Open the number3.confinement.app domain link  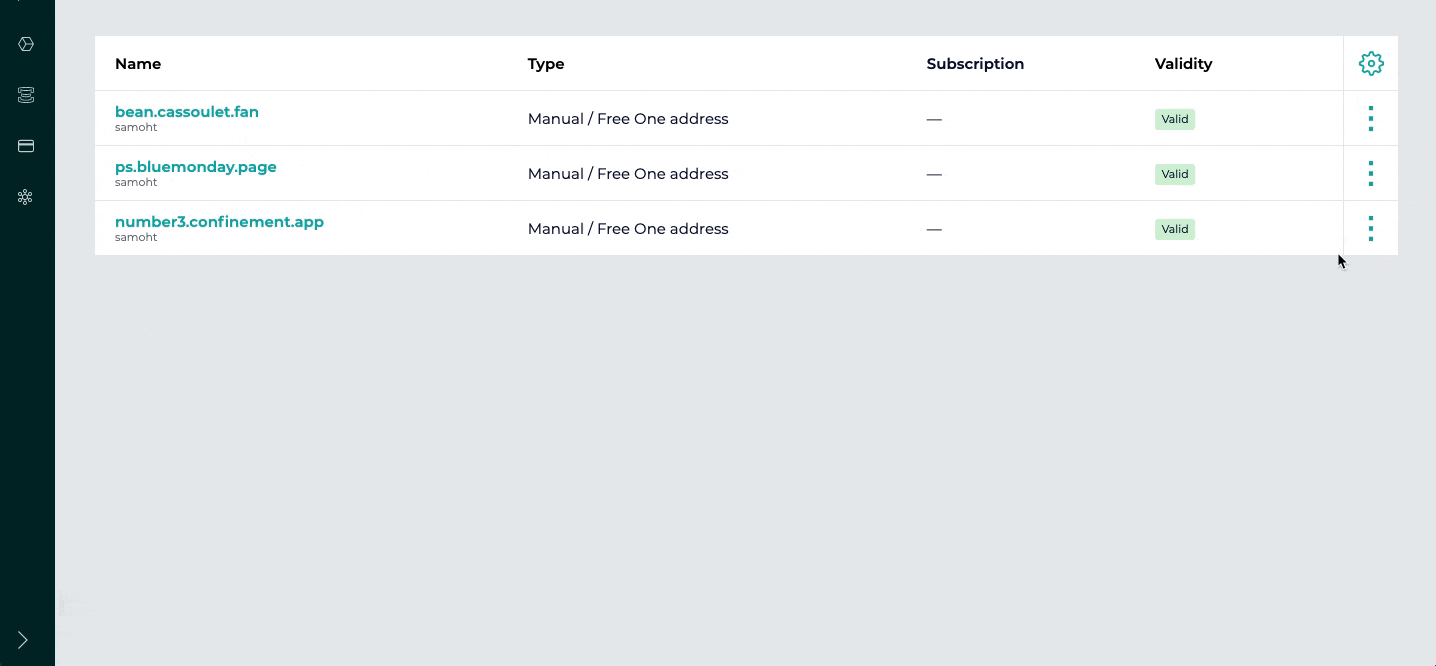(219, 222)
